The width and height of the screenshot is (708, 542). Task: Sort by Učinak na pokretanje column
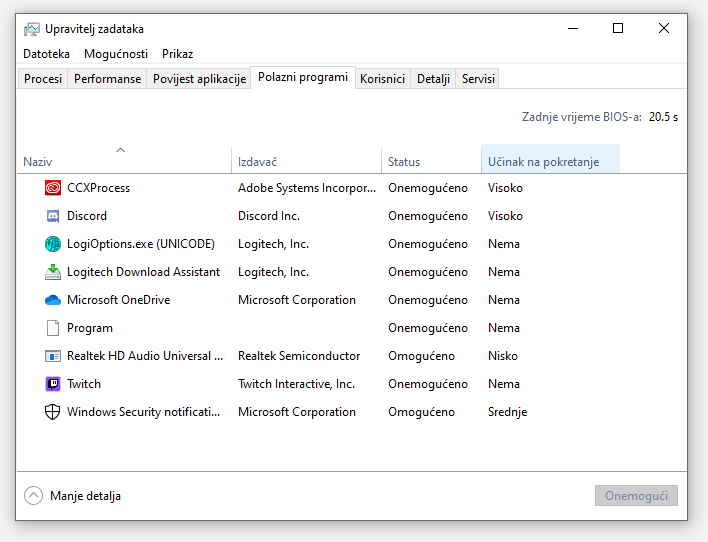click(x=543, y=162)
